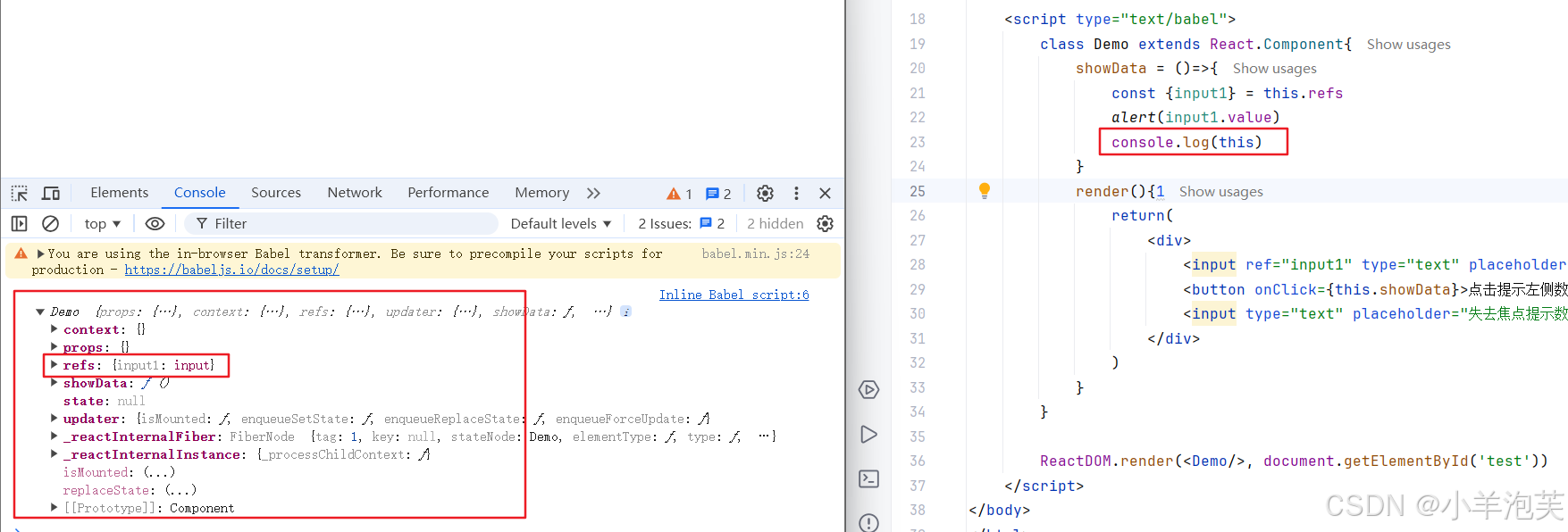1568x532 pixels.
Task: Click the IDE services run icon in sidebar
Action: (868, 390)
